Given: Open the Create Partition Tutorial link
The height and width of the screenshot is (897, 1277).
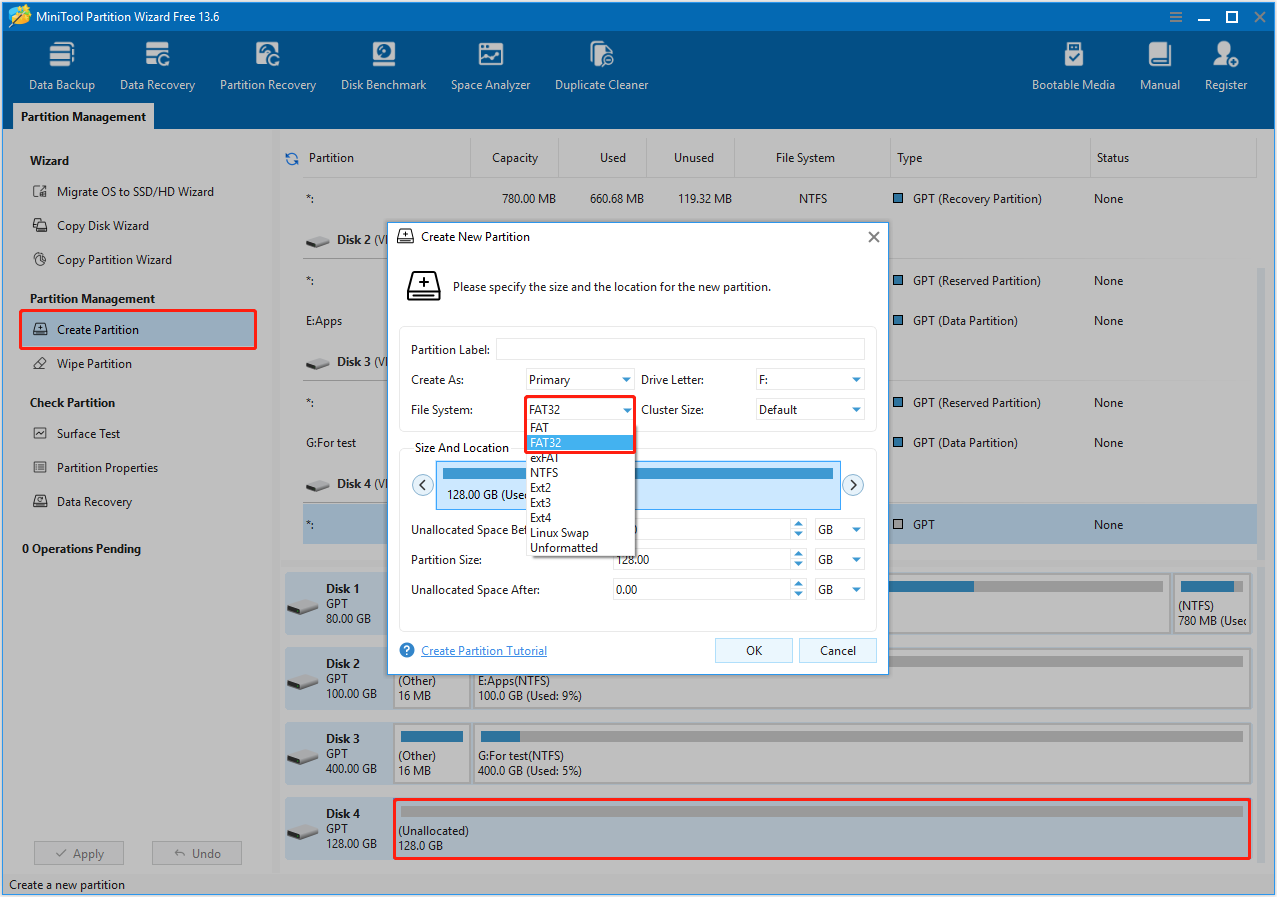Looking at the screenshot, I should [x=484, y=651].
